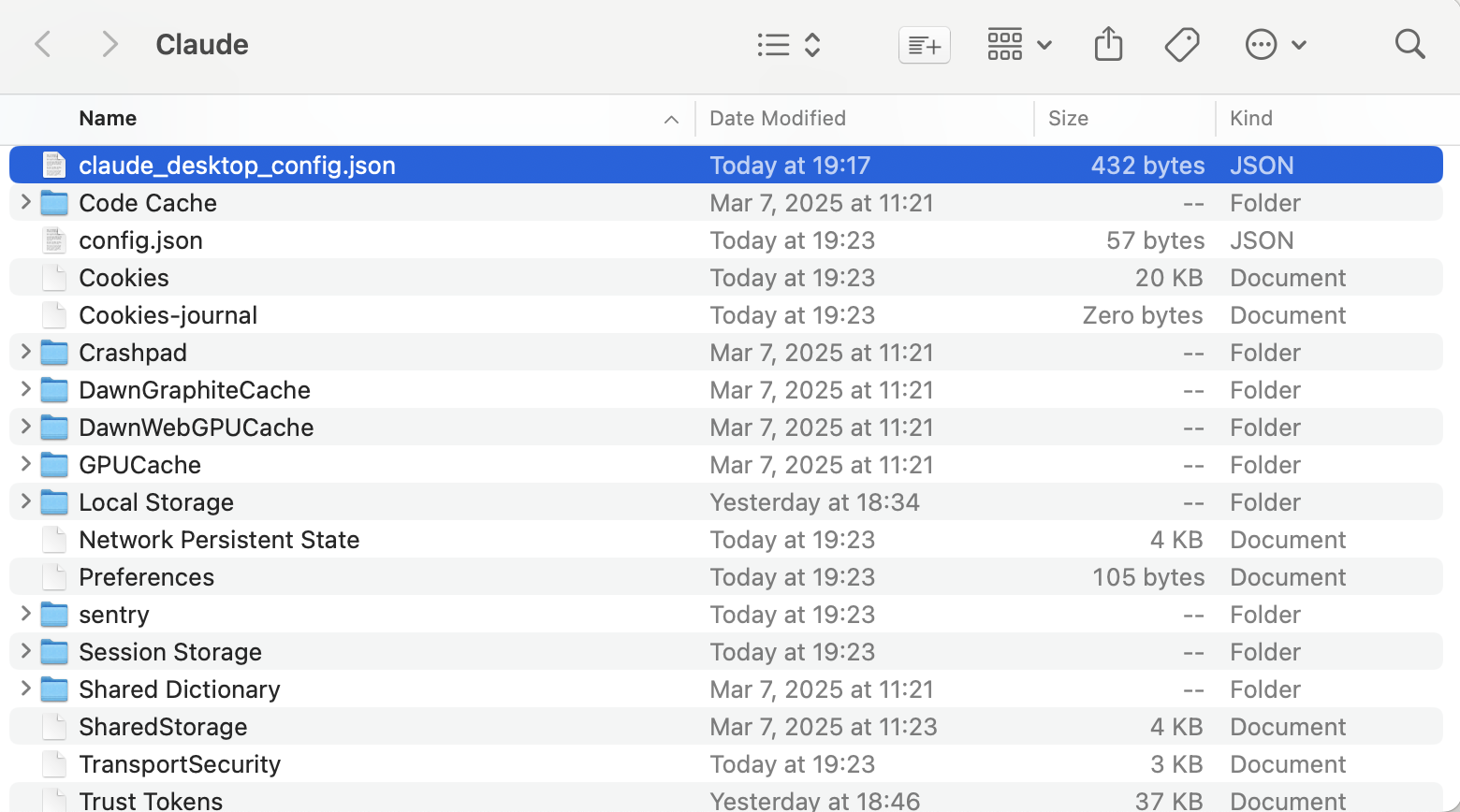Select the config.json file name
Viewport: 1460px width, 812px height.
[140, 240]
